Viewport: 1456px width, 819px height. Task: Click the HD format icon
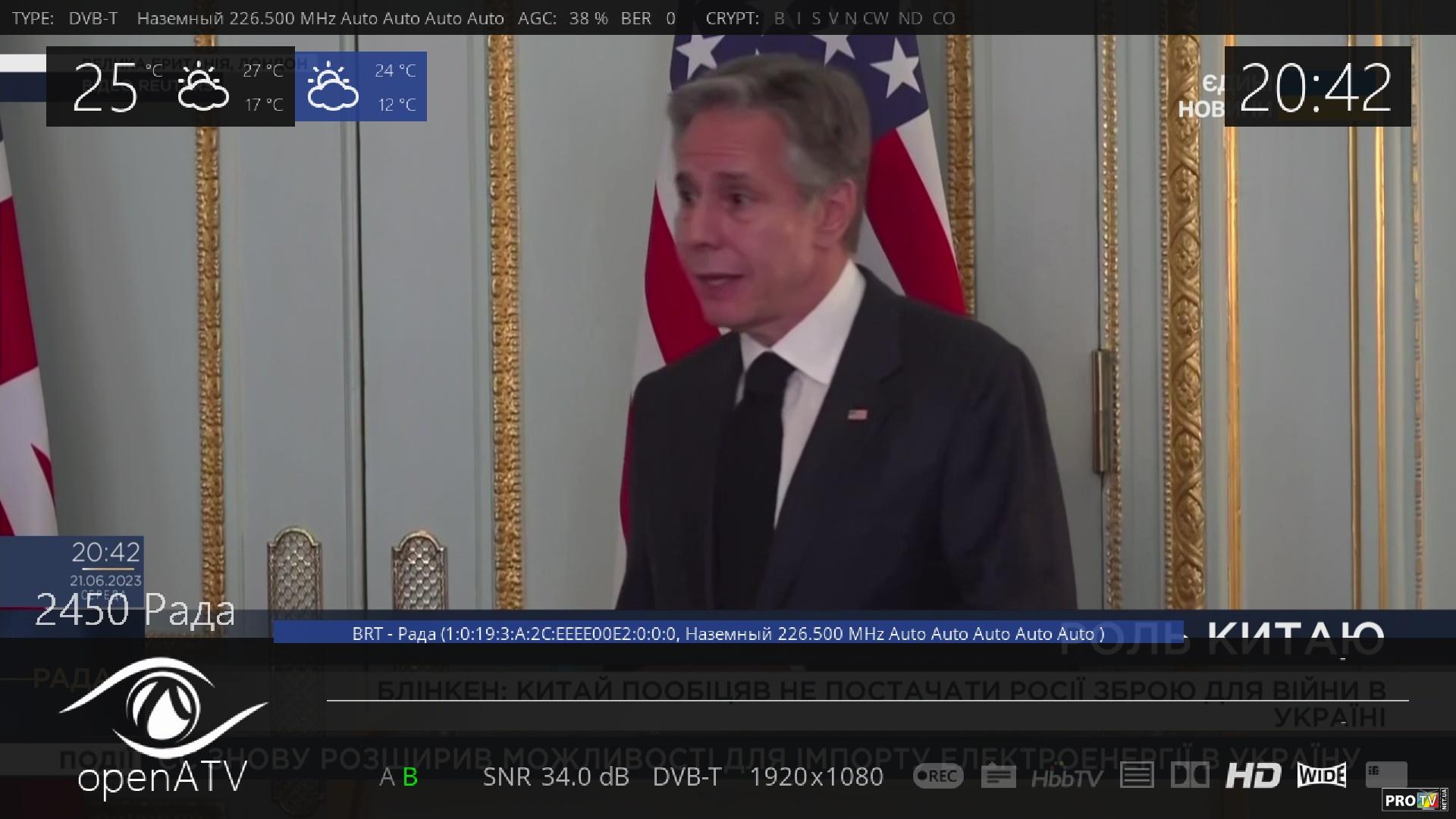pyautogui.click(x=1254, y=776)
